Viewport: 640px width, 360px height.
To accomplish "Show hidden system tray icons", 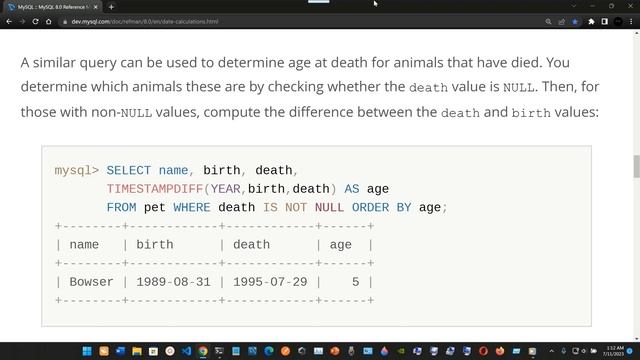I will tap(551, 351).
